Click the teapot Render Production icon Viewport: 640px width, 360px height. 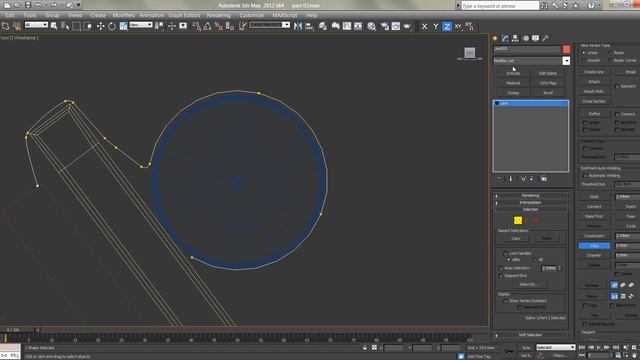click(407, 26)
